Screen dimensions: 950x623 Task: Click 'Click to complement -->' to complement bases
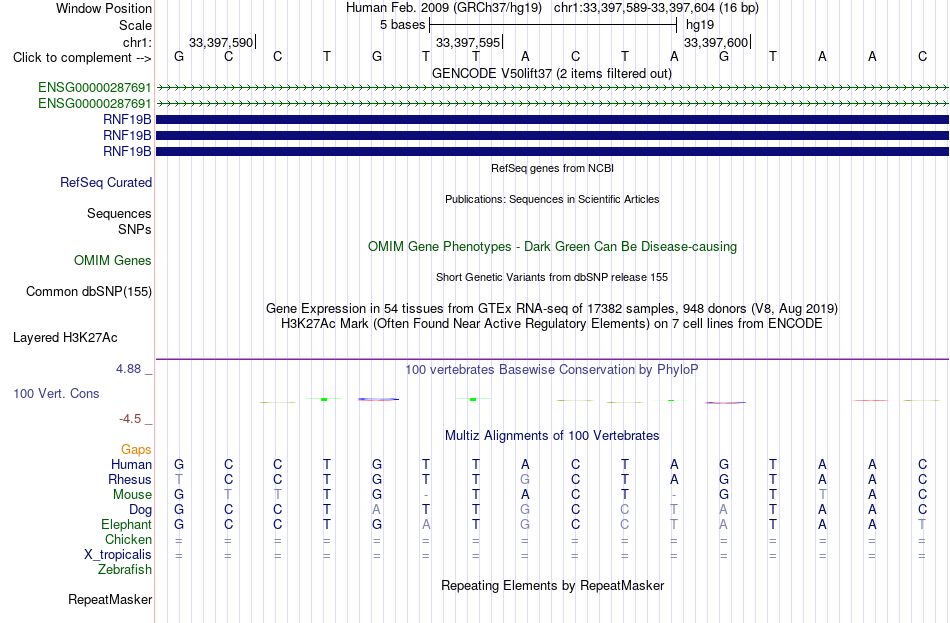coord(82,58)
